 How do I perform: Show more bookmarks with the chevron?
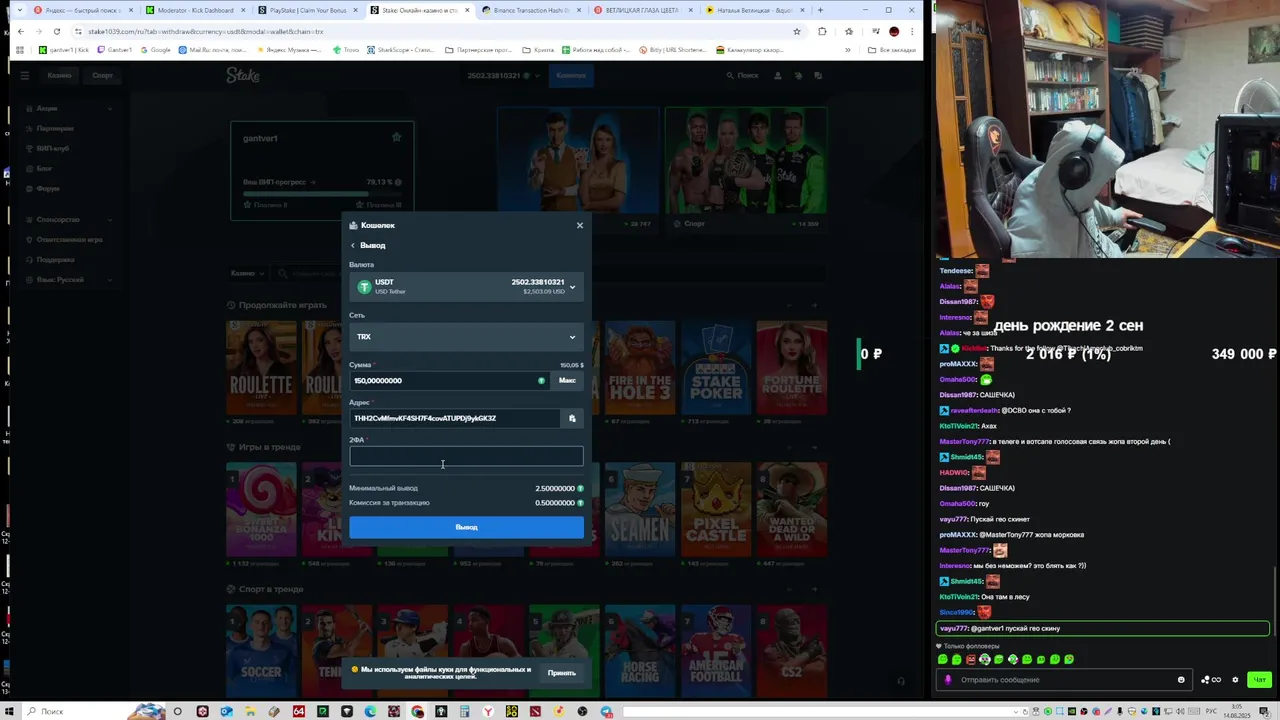point(847,50)
